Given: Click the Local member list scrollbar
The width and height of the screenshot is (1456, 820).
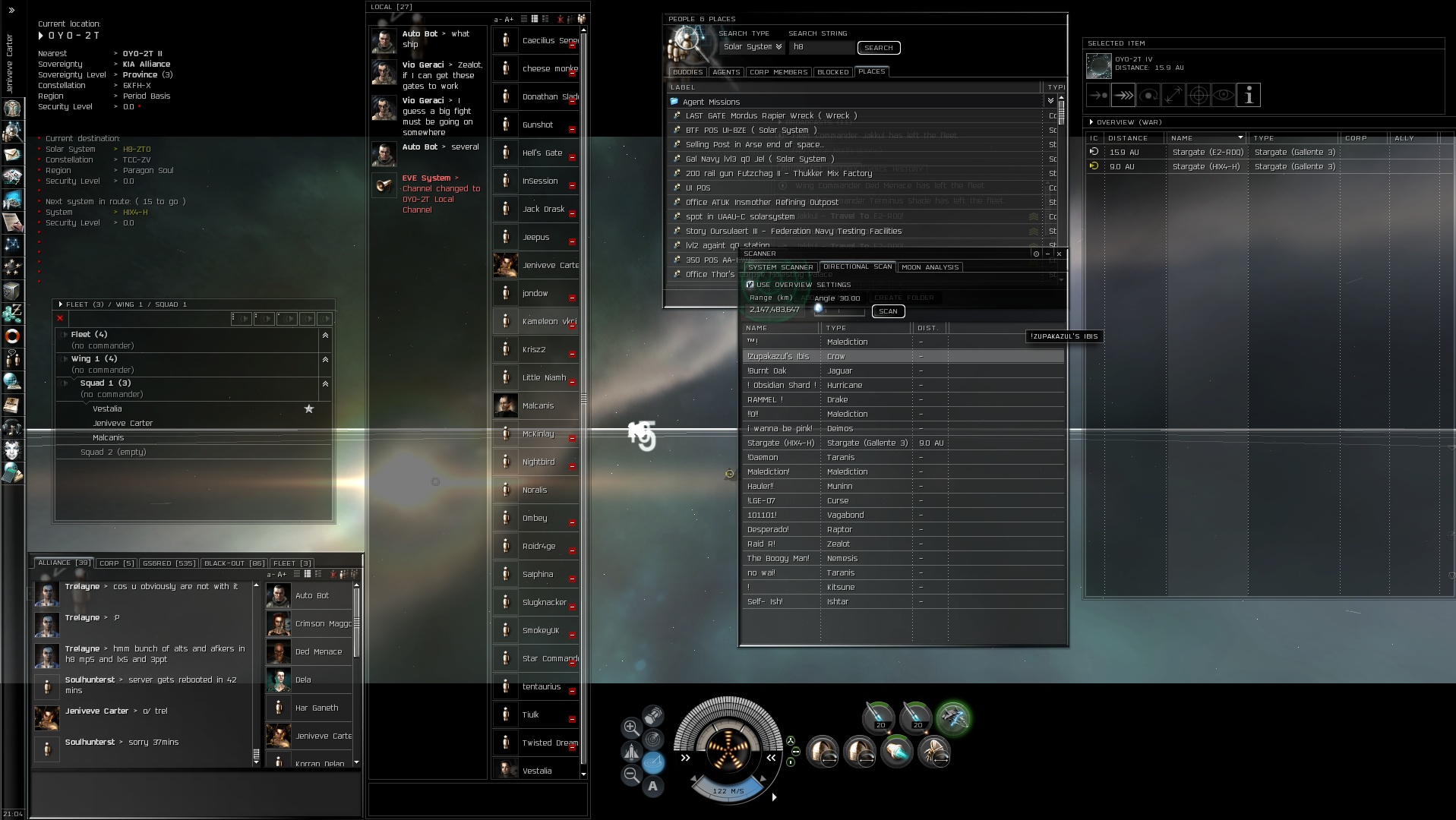Looking at the screenshot, I should [x=583, y=399].
